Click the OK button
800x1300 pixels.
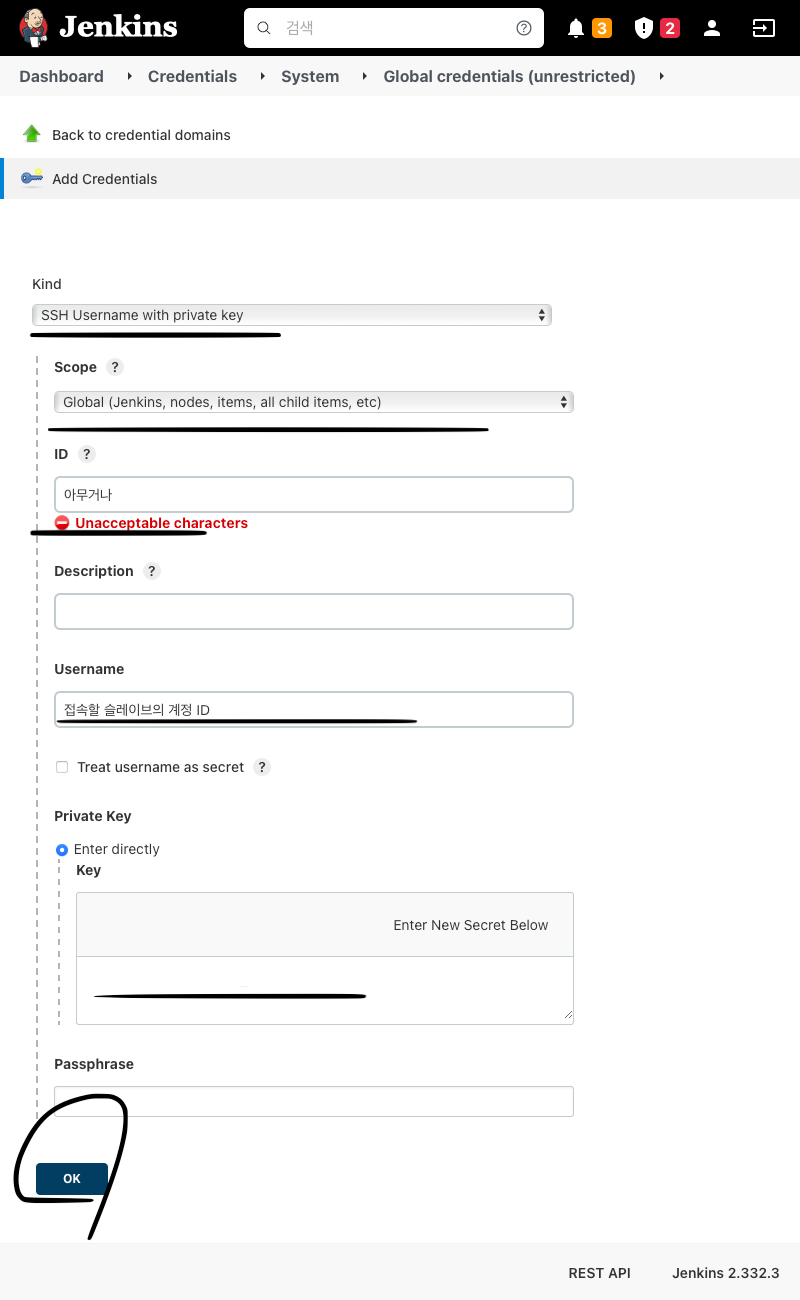coord(72,1179)
